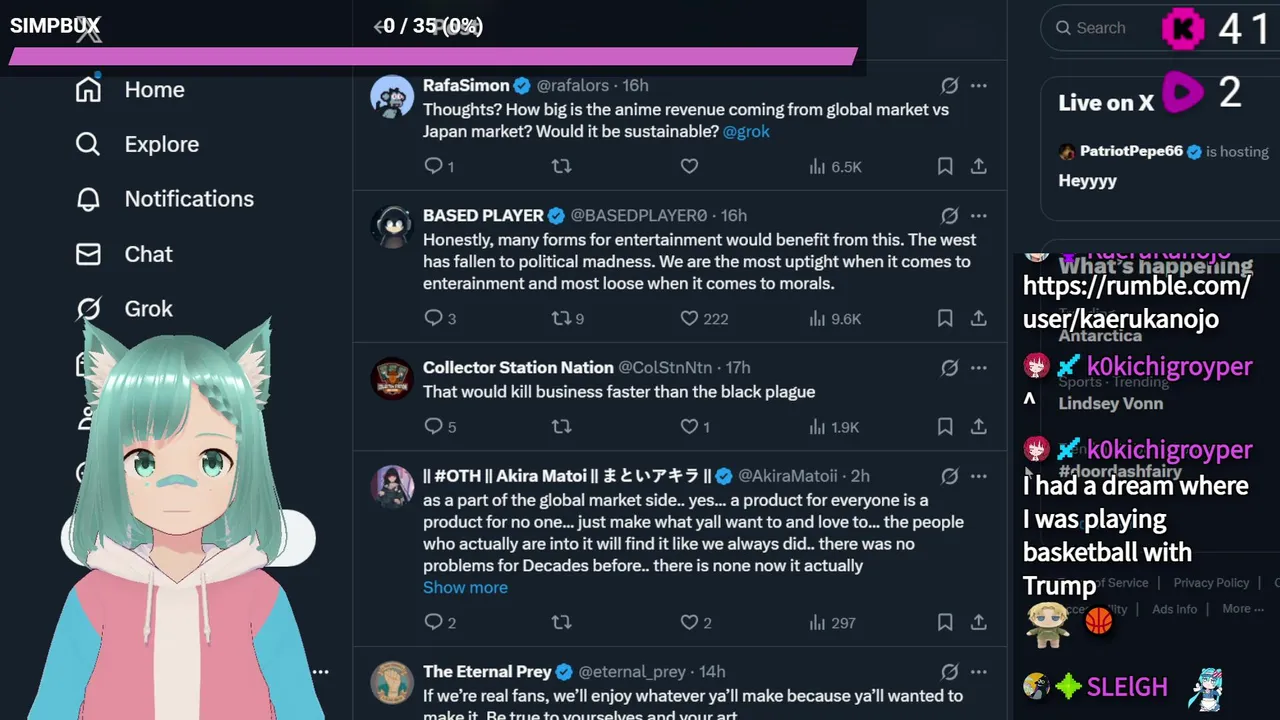This screenshot has height=720, width=1280.
Task: Open the rumble.com kaerukanojo link
Action: [x=1136, y=303]
